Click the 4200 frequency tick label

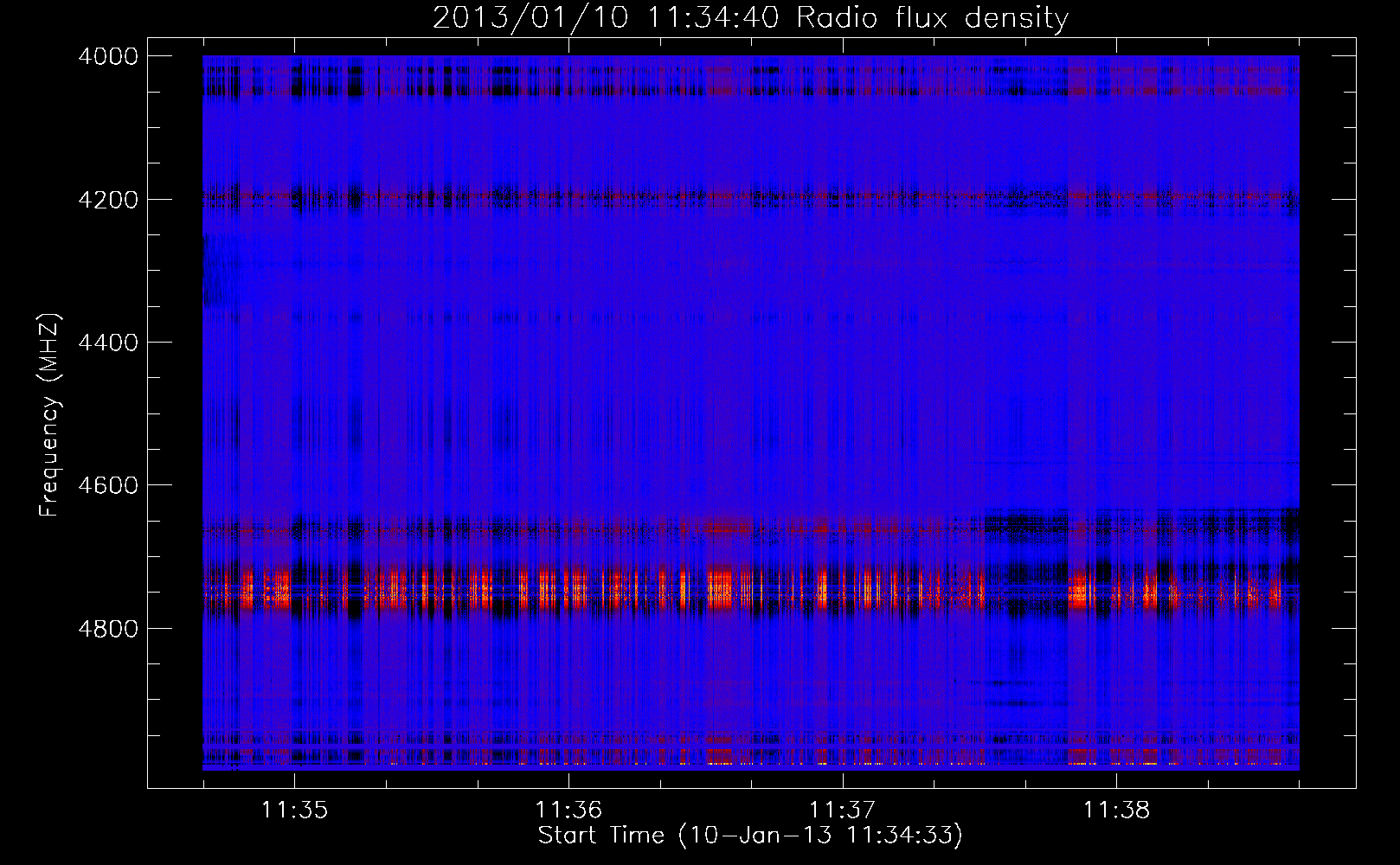pyautogui.click(x=108, y=200)
